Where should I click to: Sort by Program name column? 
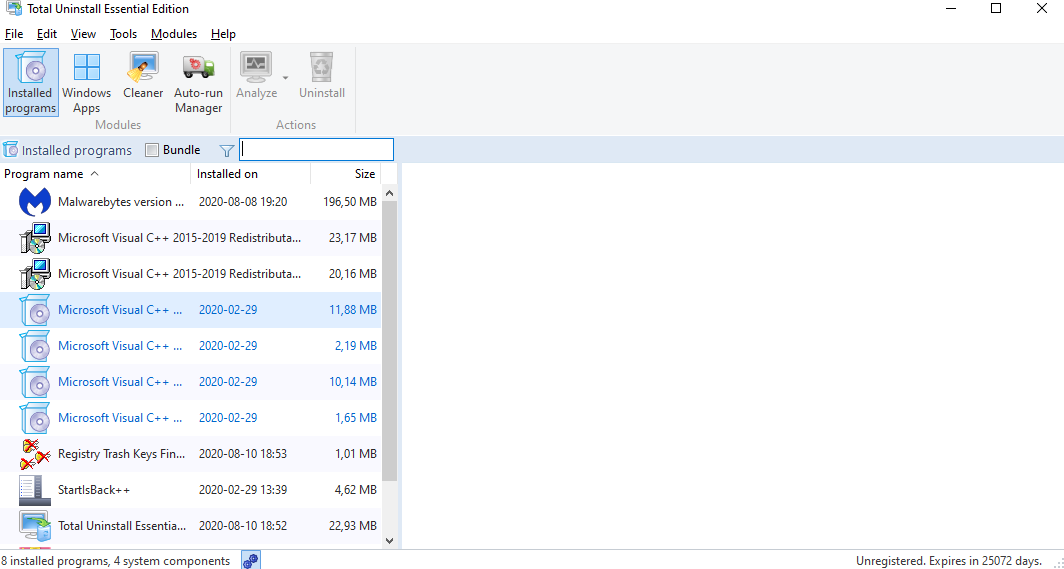[96, 174]
